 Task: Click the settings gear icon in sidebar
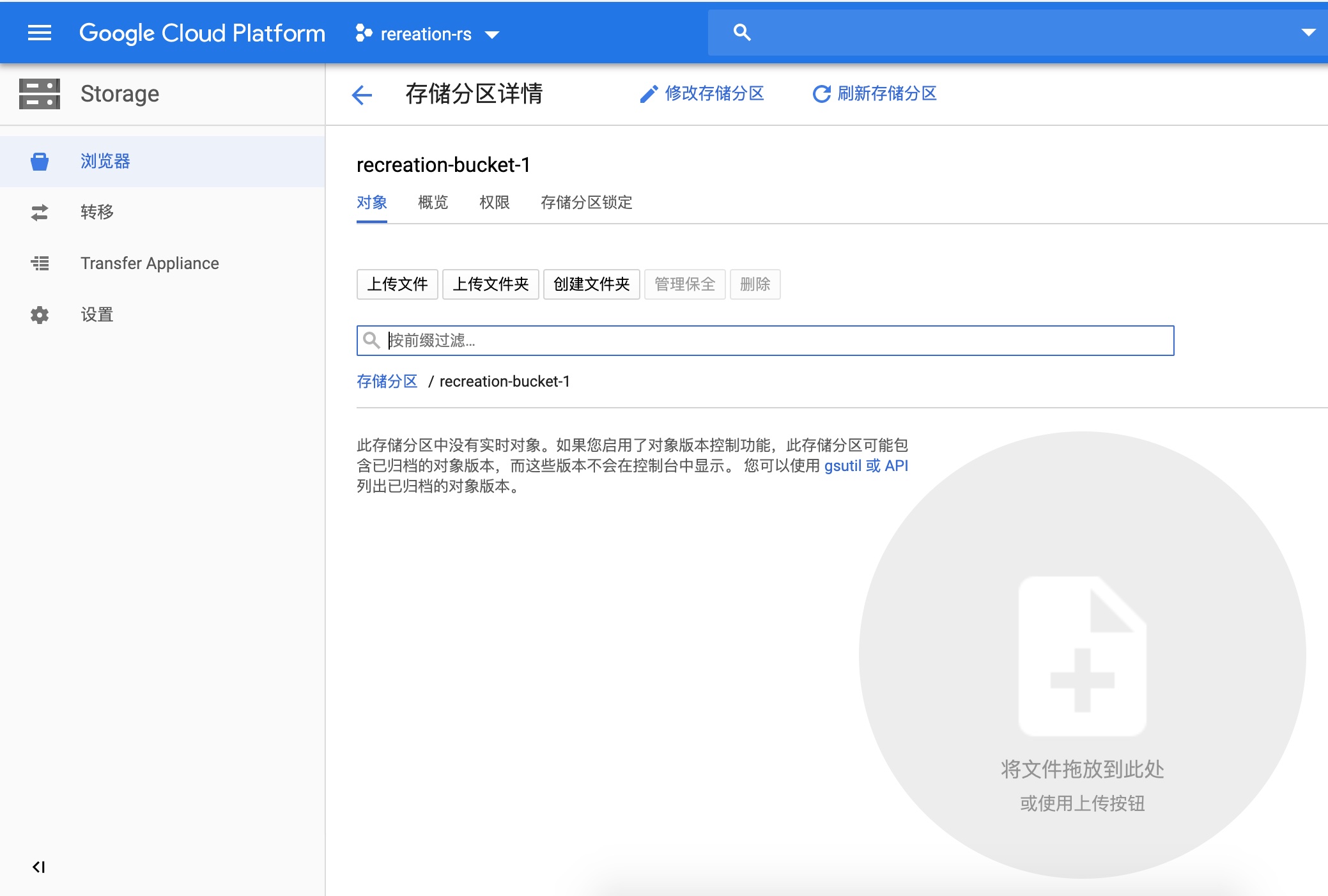[x=40, y=314]
